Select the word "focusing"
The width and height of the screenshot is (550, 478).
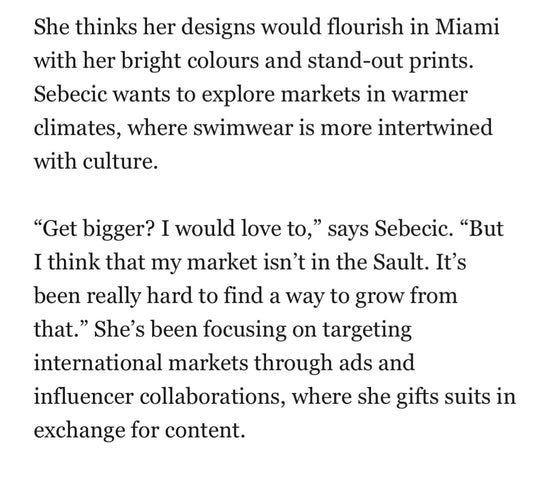244,331
